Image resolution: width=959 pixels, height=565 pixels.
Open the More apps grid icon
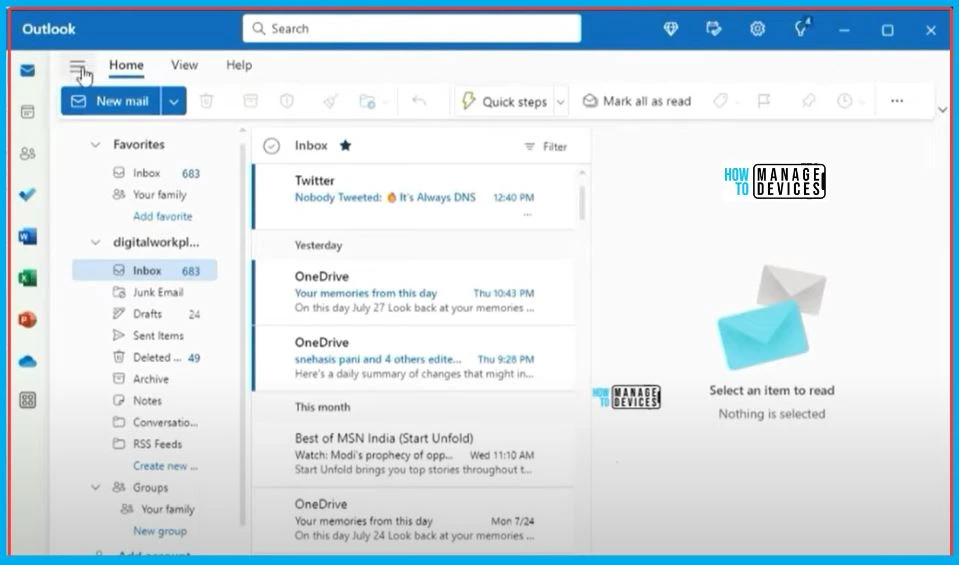pos(28,401)
